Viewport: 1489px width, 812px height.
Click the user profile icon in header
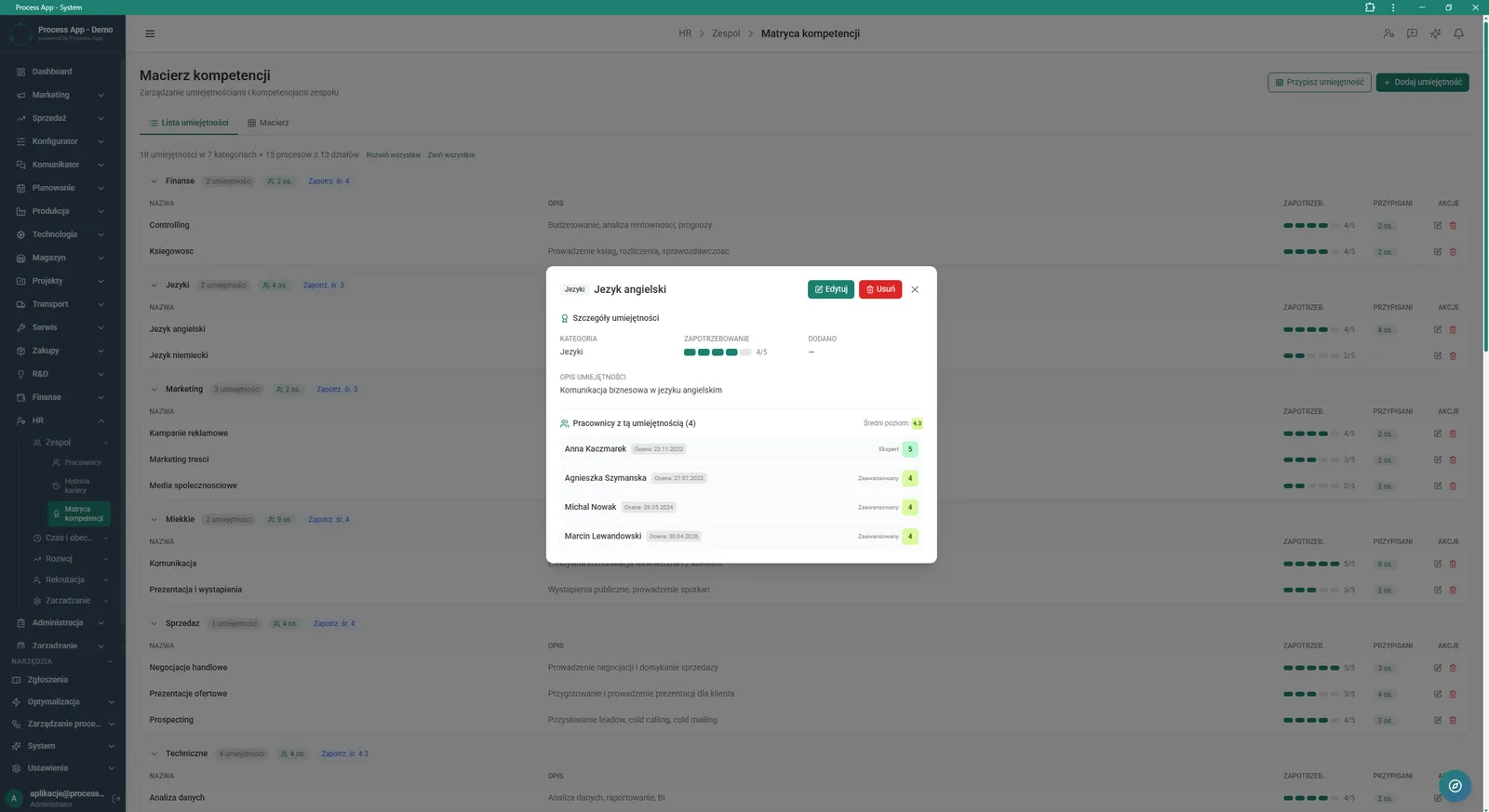(1388, 33)
